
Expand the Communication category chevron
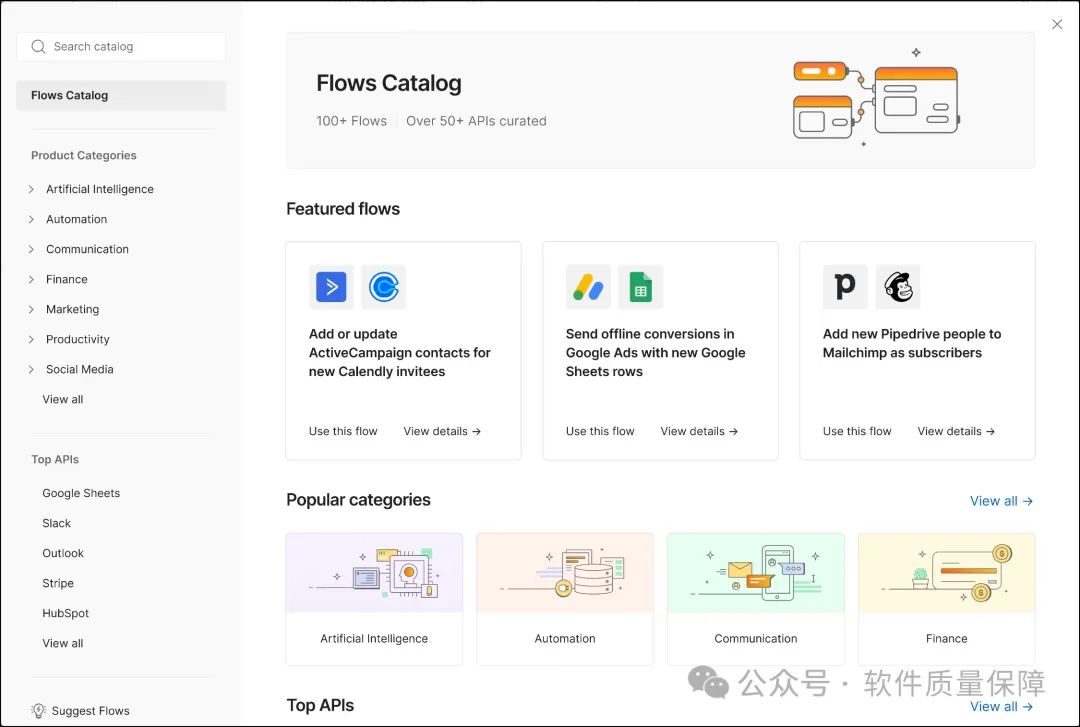coord(31,249)
